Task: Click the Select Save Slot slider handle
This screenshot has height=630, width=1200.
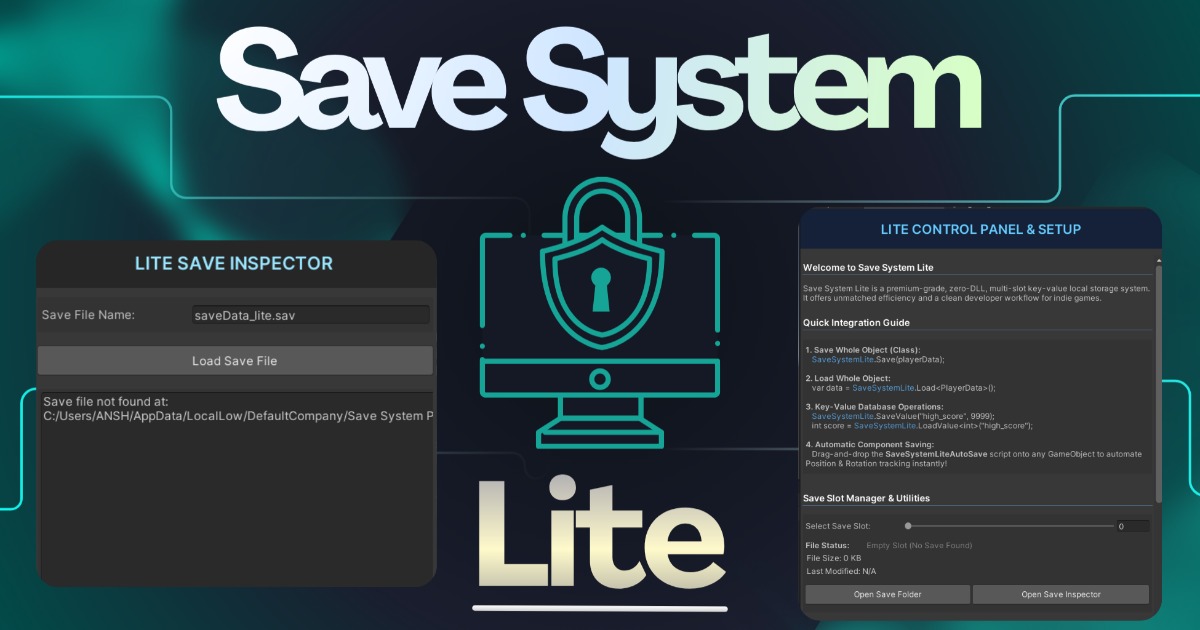Action: [x=908, y=525]
